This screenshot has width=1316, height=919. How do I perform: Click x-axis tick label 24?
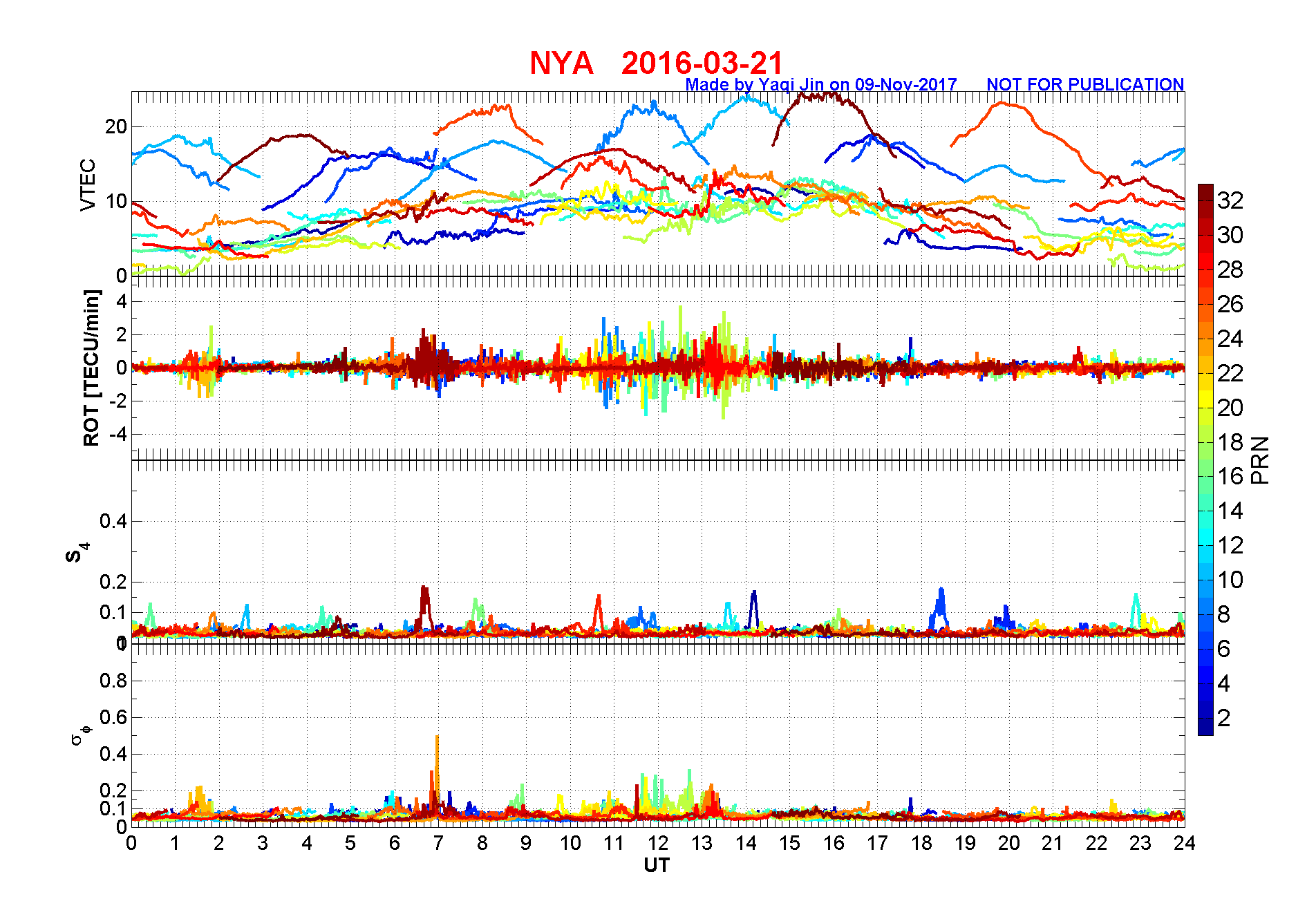point(1185,843)
